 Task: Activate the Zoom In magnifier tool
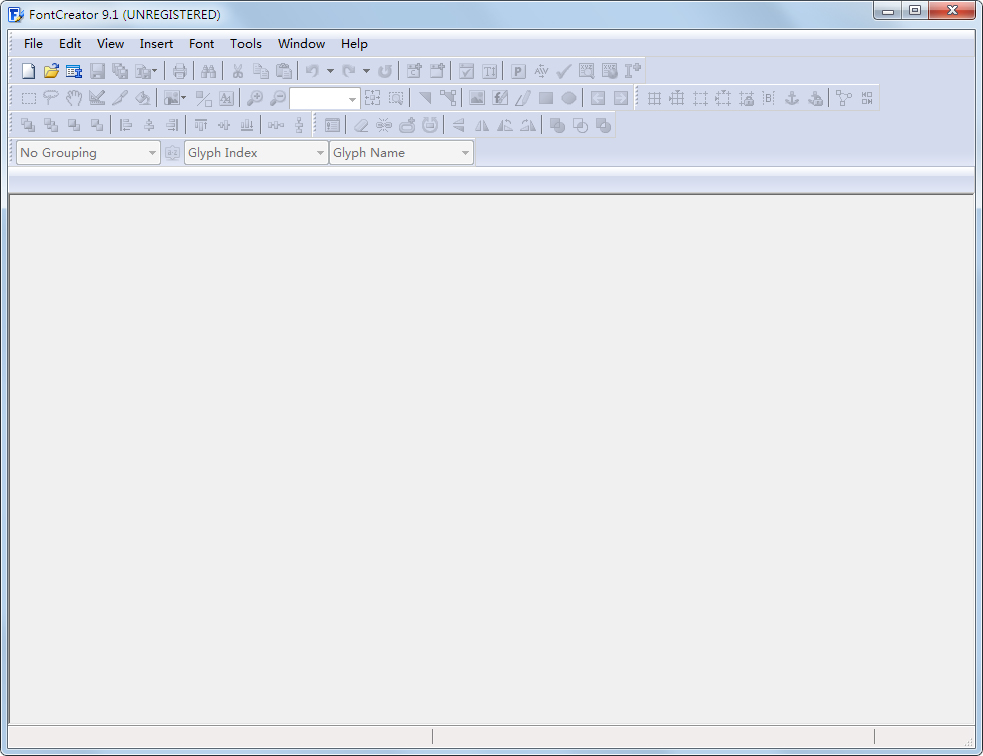[253, 97]
